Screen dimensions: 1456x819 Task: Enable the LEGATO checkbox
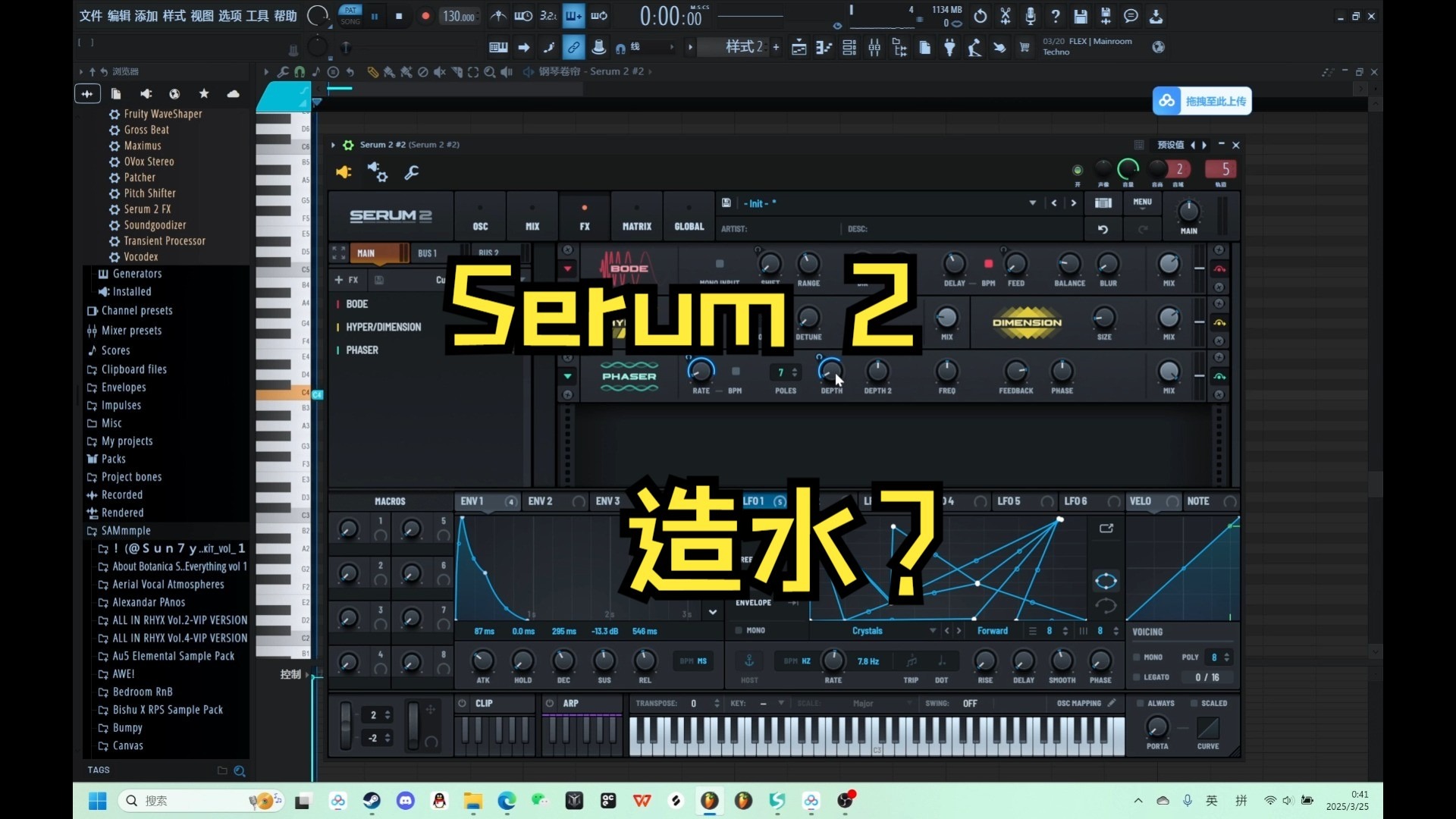pyautogui.click(x=1136, y=677)
